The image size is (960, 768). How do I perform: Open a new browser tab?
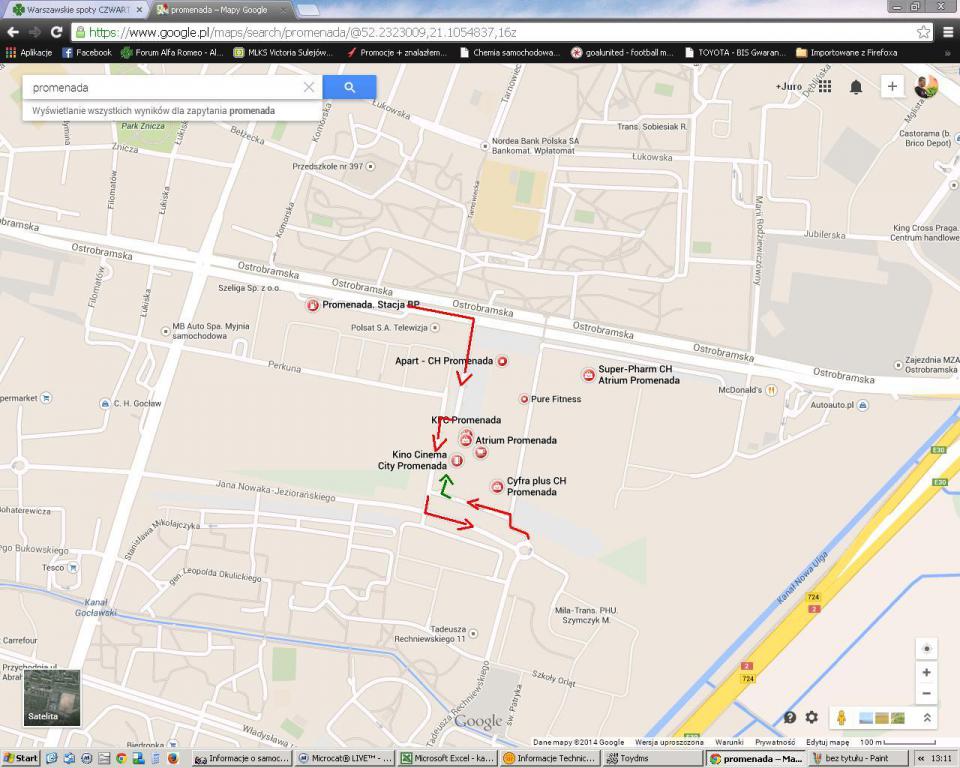coord(307,10)
